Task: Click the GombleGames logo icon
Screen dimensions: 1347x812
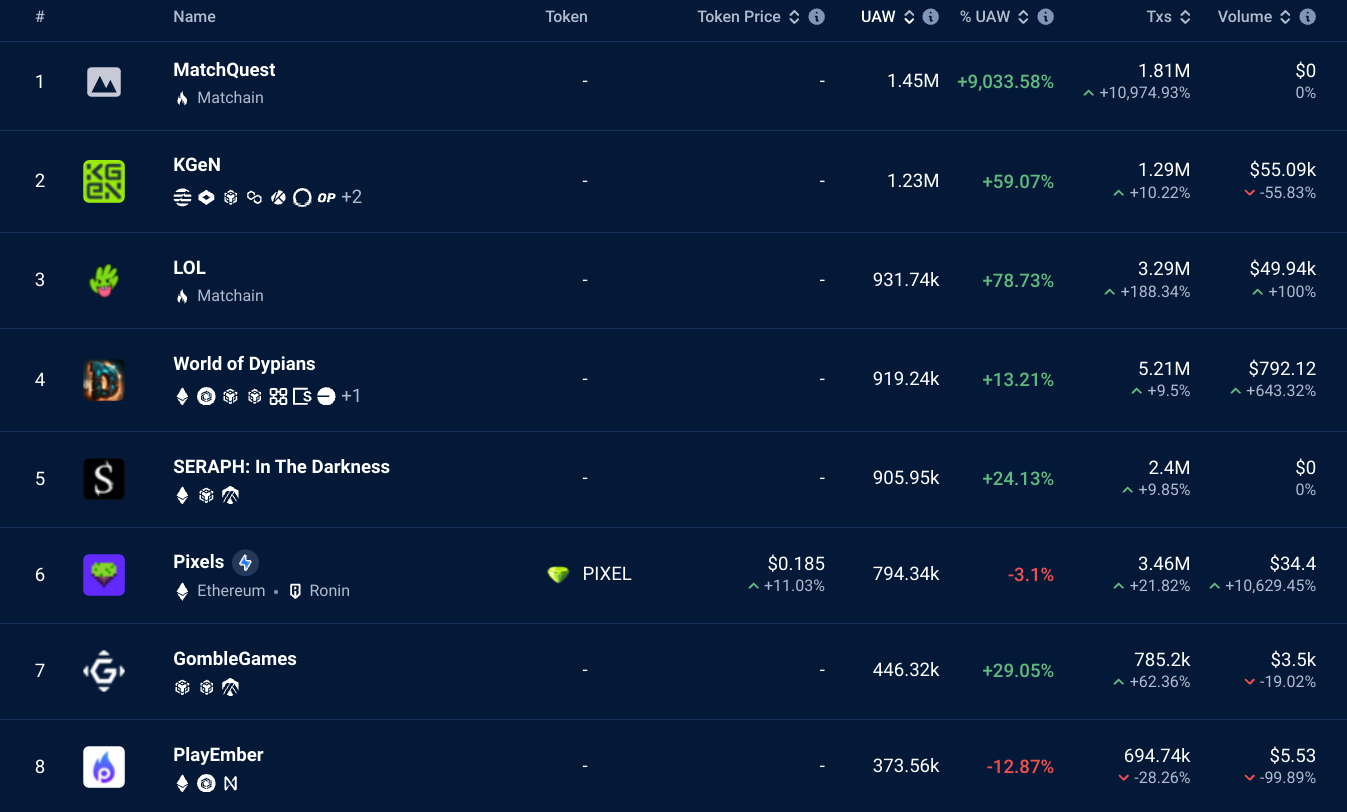Action: pos(104,671)
